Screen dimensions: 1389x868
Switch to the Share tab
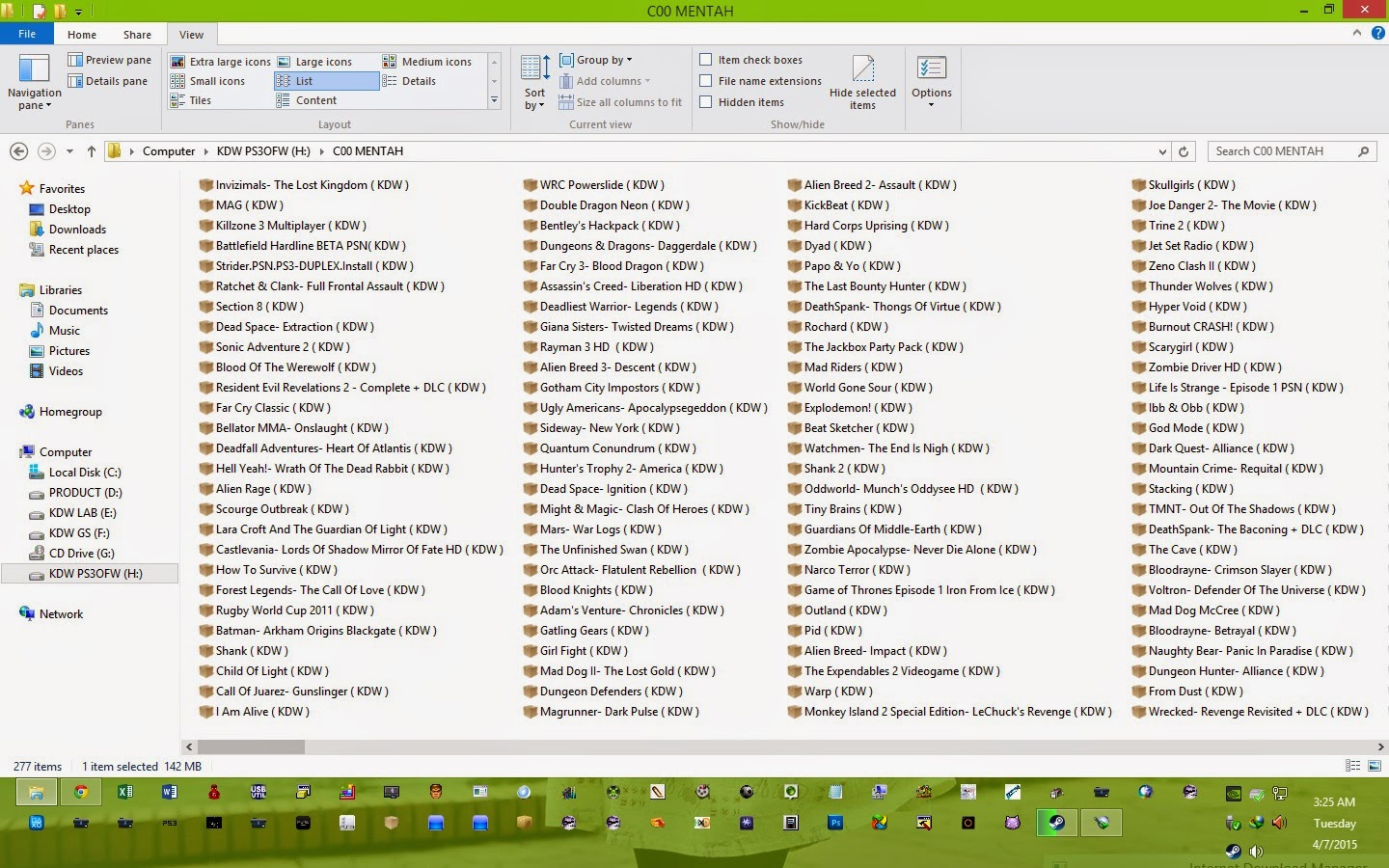pyautogui.click(x=137, y=35)
